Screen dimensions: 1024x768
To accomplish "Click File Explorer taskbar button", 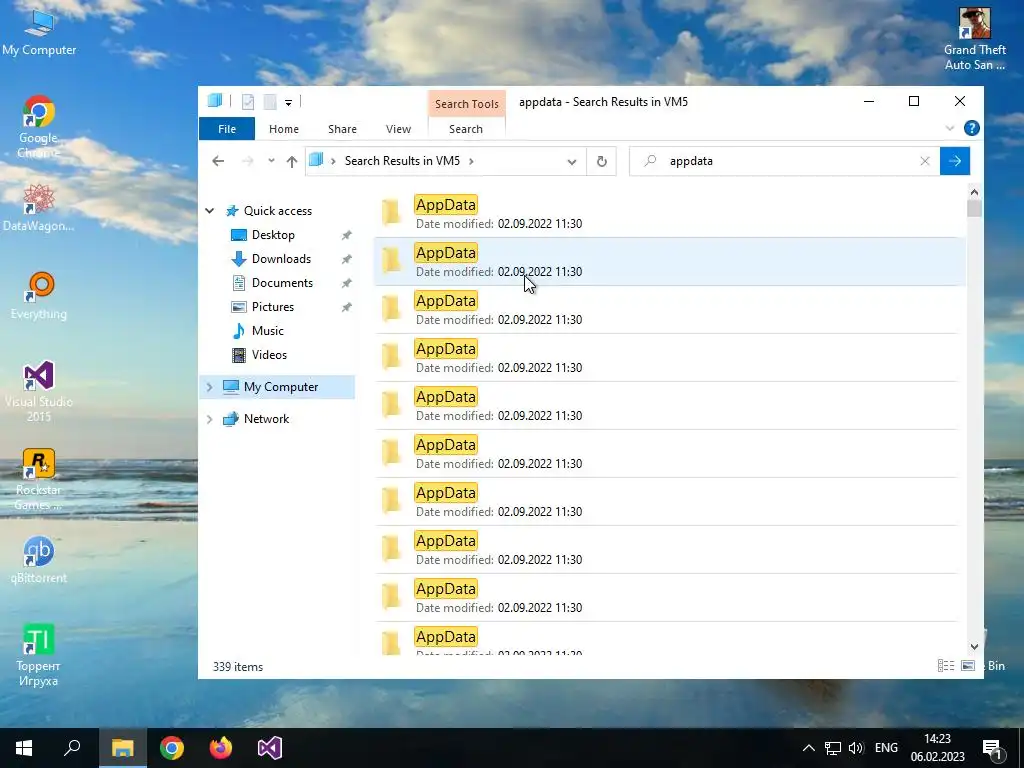I will click(123, 748).
